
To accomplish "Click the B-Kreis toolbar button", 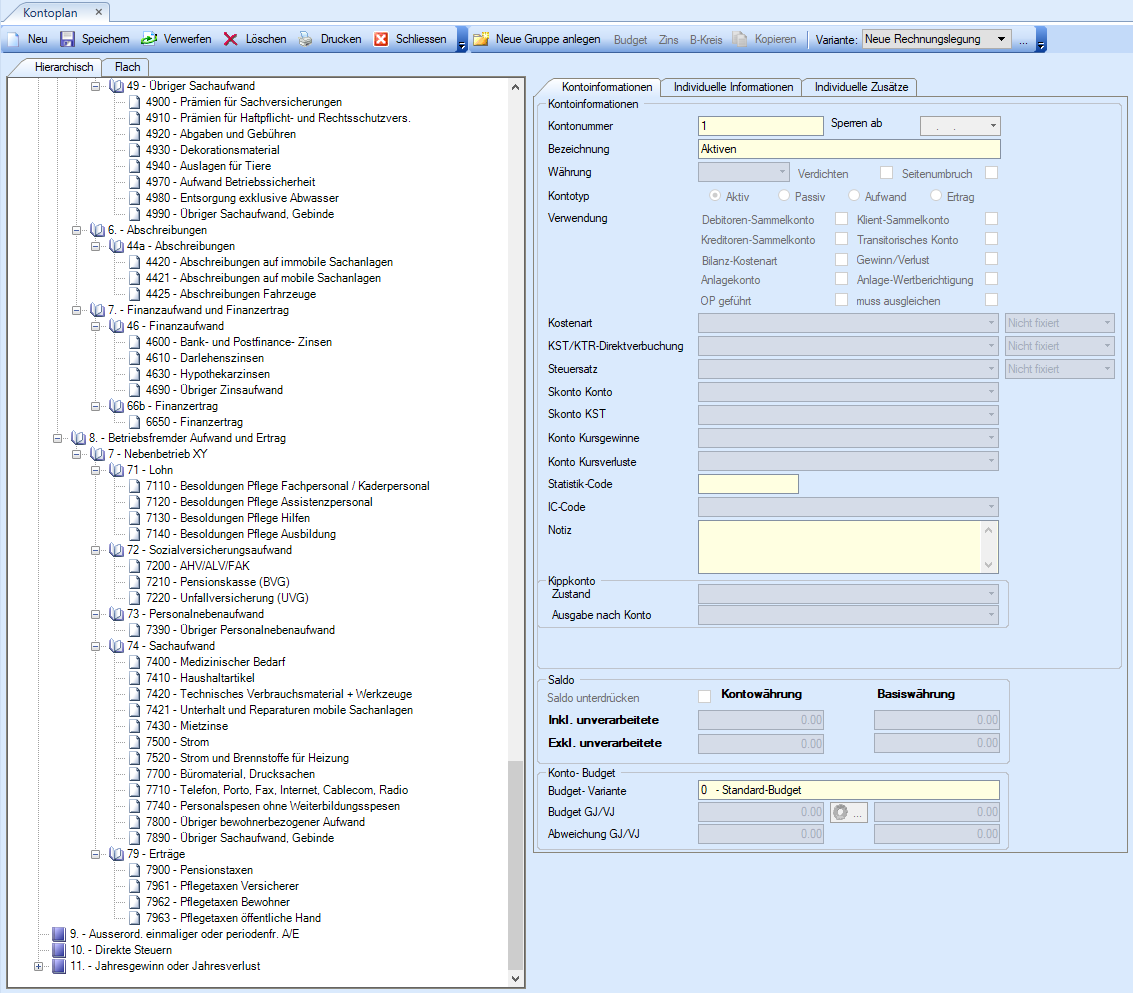I will click(706, 40).
